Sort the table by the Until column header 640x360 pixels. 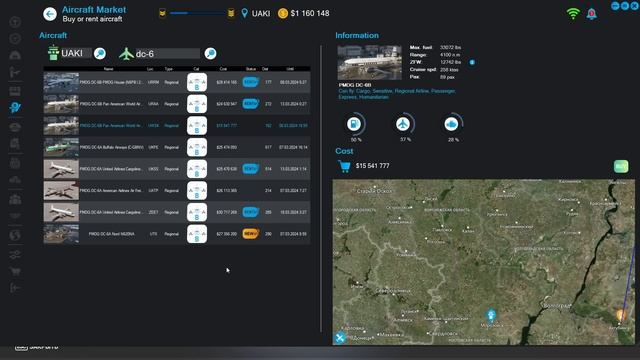point(290,69)
